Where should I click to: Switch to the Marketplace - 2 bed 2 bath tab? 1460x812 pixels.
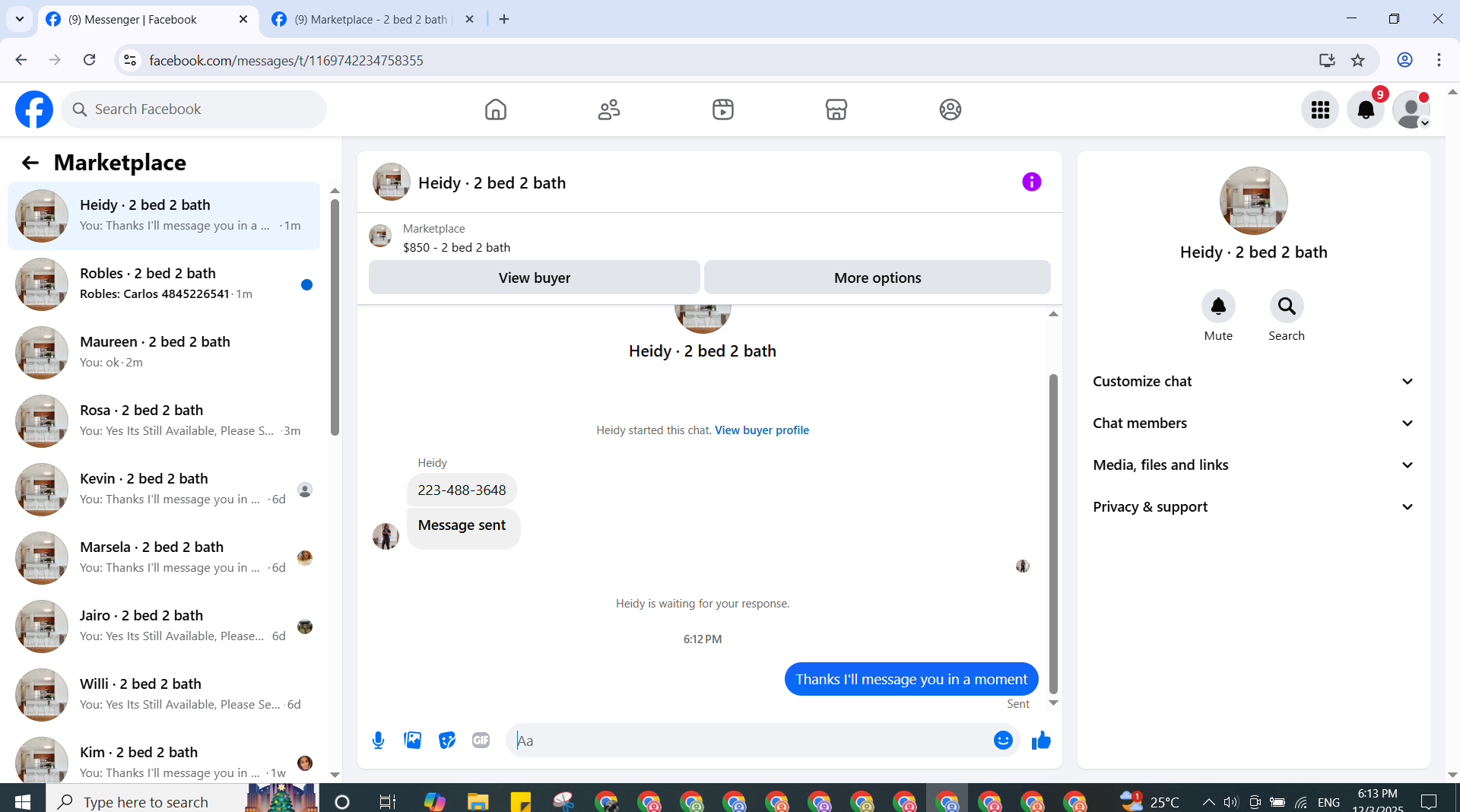(x=371, y=20)
